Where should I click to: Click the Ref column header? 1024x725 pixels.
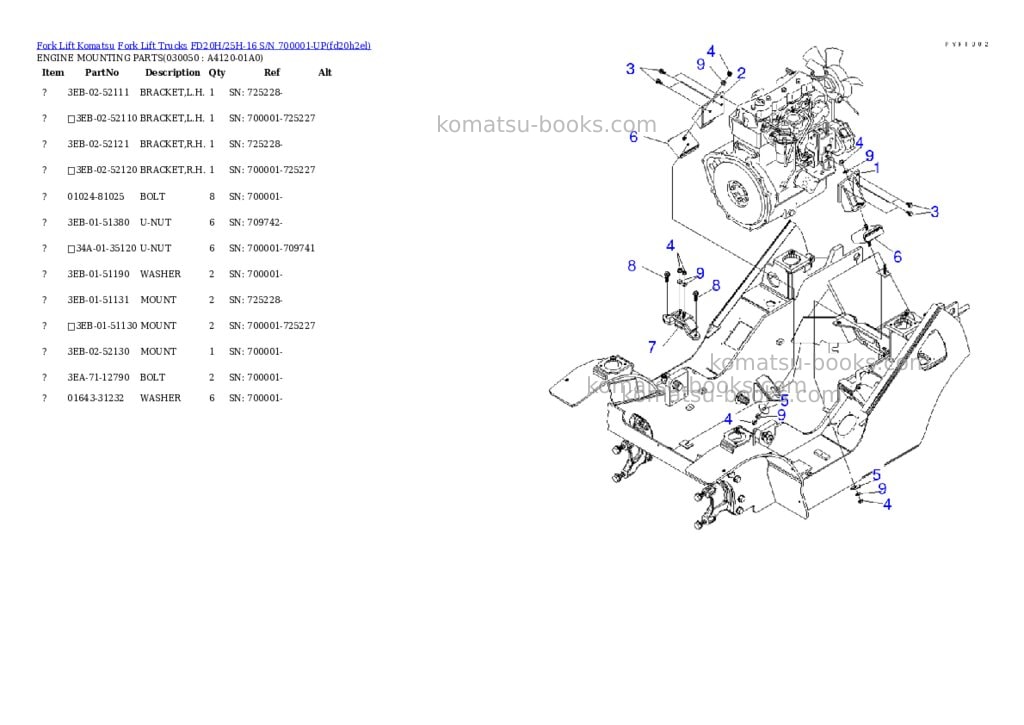pos(272,72)
